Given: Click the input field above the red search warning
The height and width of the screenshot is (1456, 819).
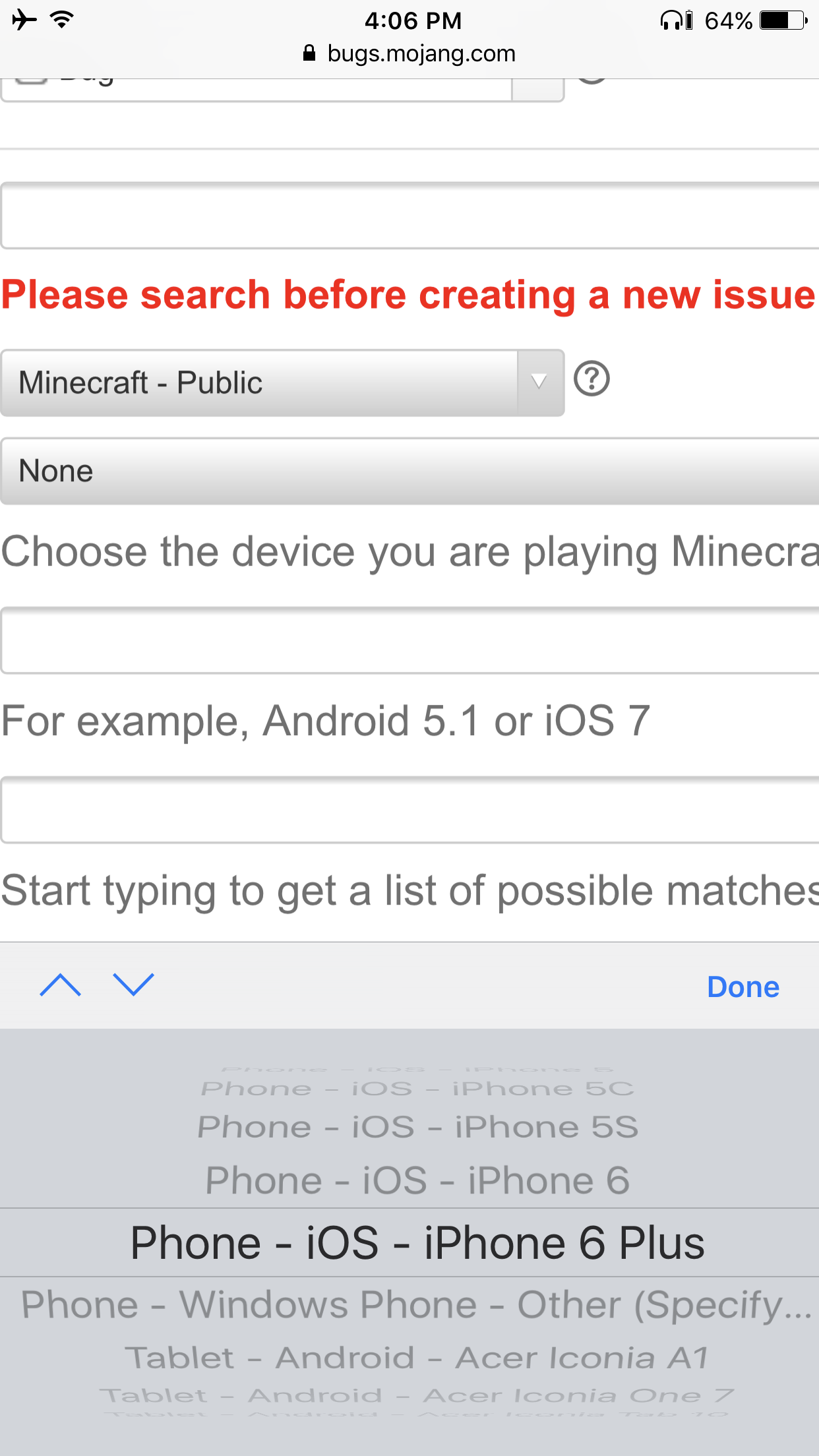Looking at the screenshot, I should pyautogui.click(x=409, y=216).
